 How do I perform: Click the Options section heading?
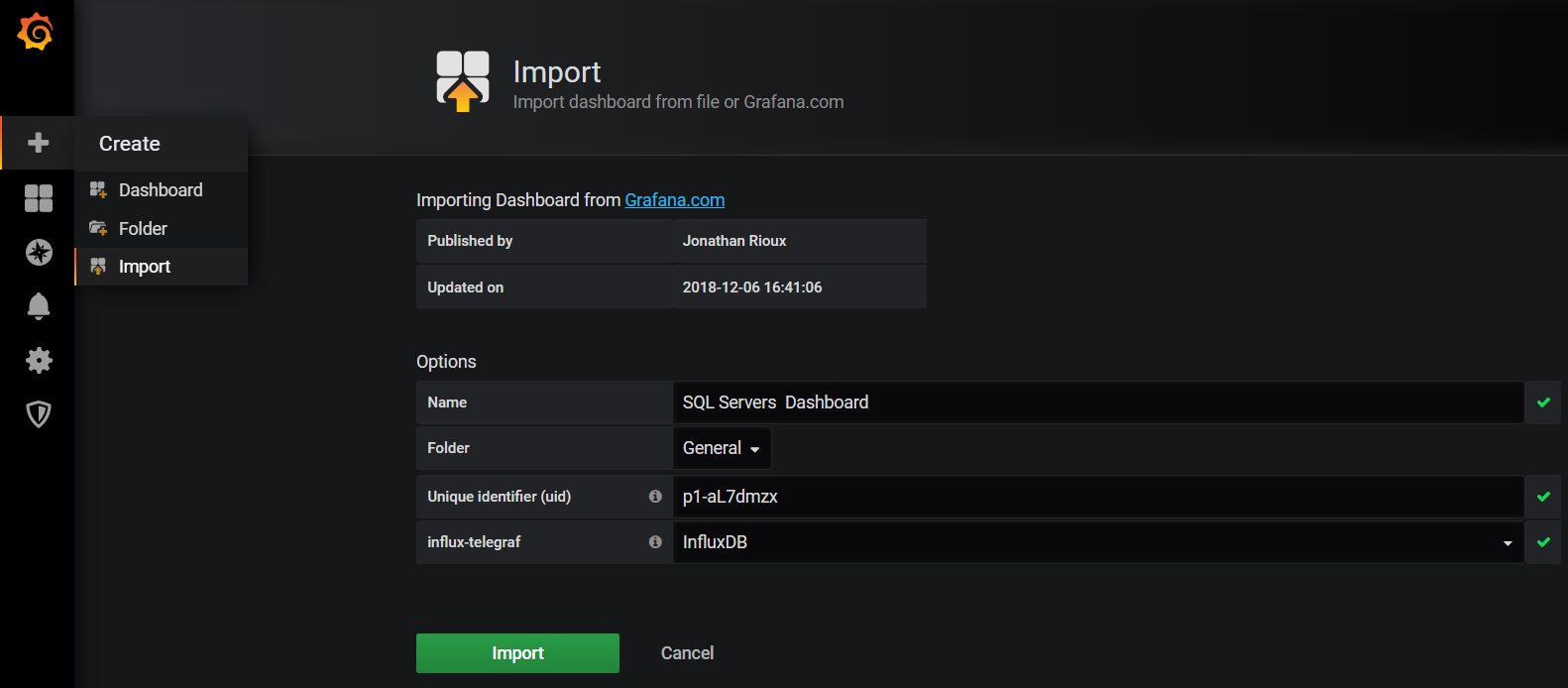pyautogui.click(x=446, y=362)
